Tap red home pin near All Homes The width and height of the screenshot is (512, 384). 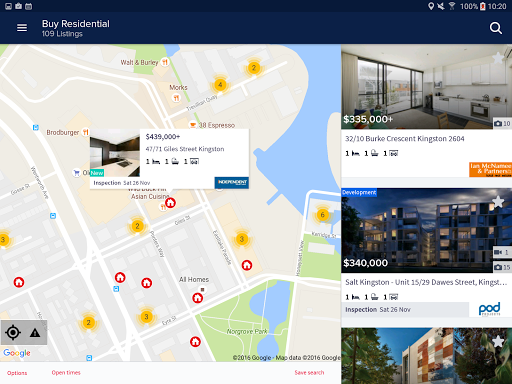tap(198, 298)
